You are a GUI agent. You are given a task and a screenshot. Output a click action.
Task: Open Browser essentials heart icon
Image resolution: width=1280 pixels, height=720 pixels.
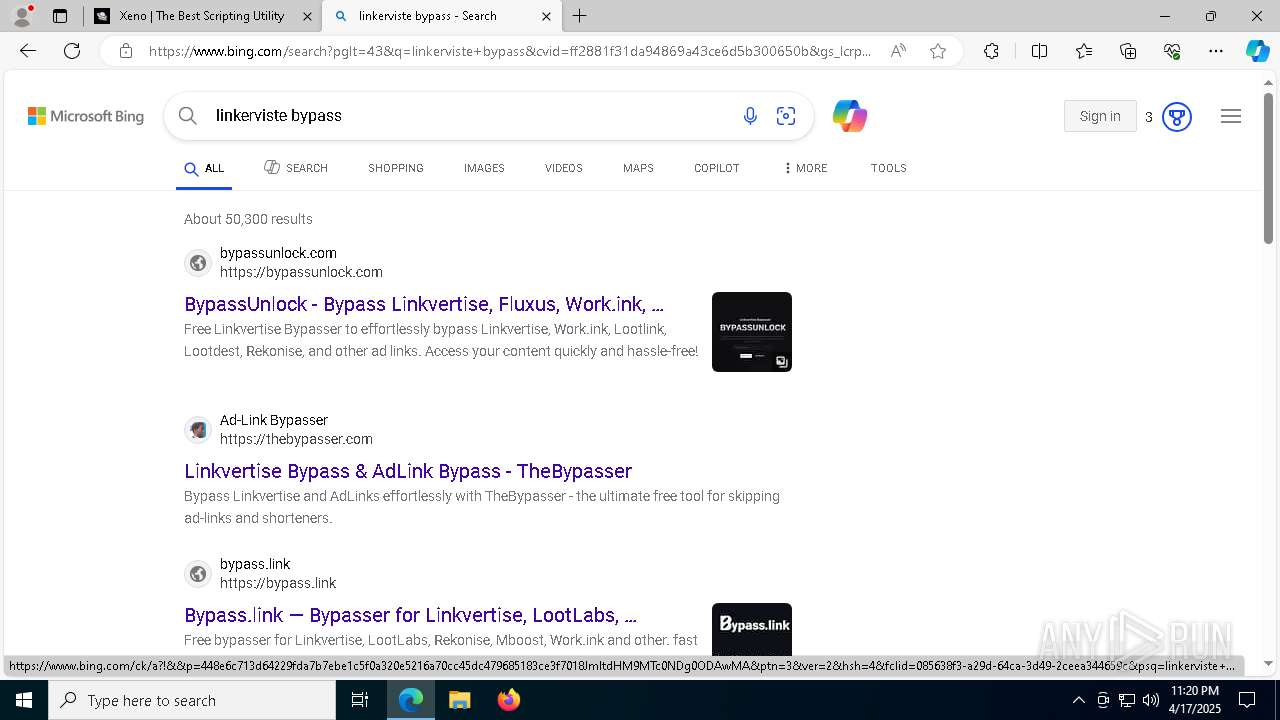tap(1172, 51)
